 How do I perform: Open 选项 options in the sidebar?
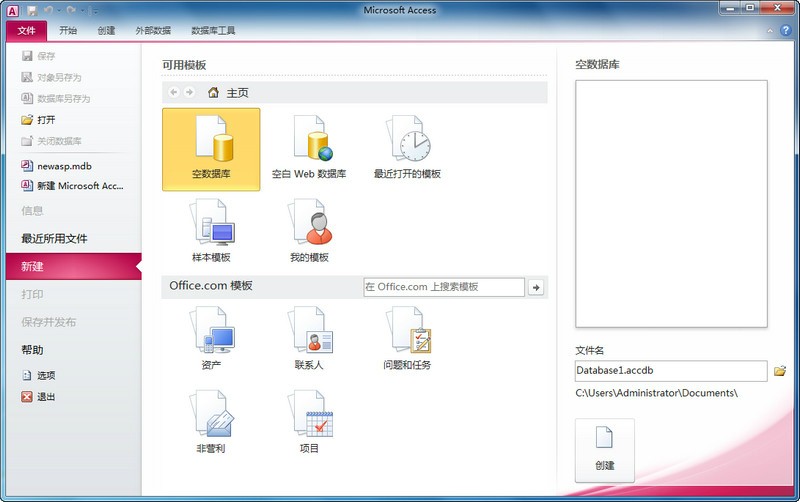pos(38,375)
